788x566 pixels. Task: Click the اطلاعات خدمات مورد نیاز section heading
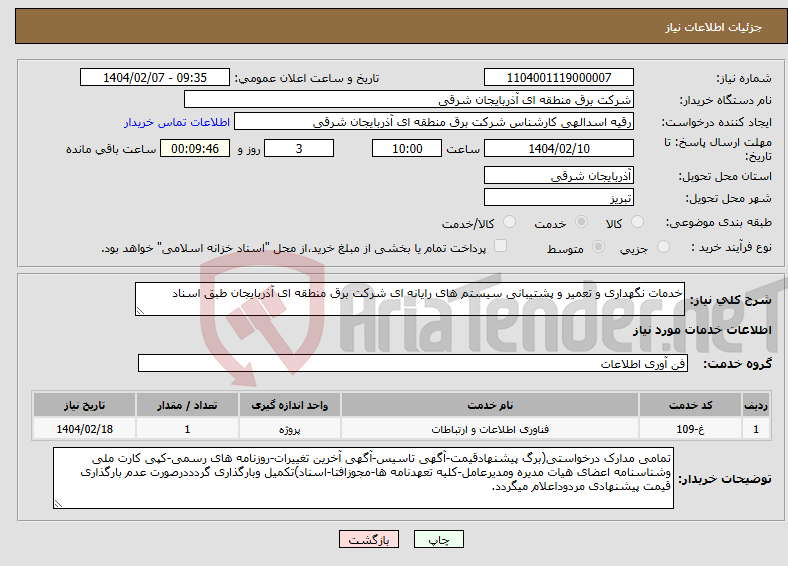click(x=702, y=330)
